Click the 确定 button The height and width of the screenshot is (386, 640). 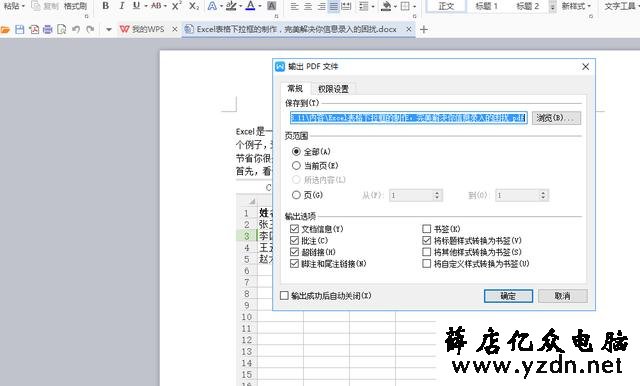pyautogui.click(x=508, y=296)
